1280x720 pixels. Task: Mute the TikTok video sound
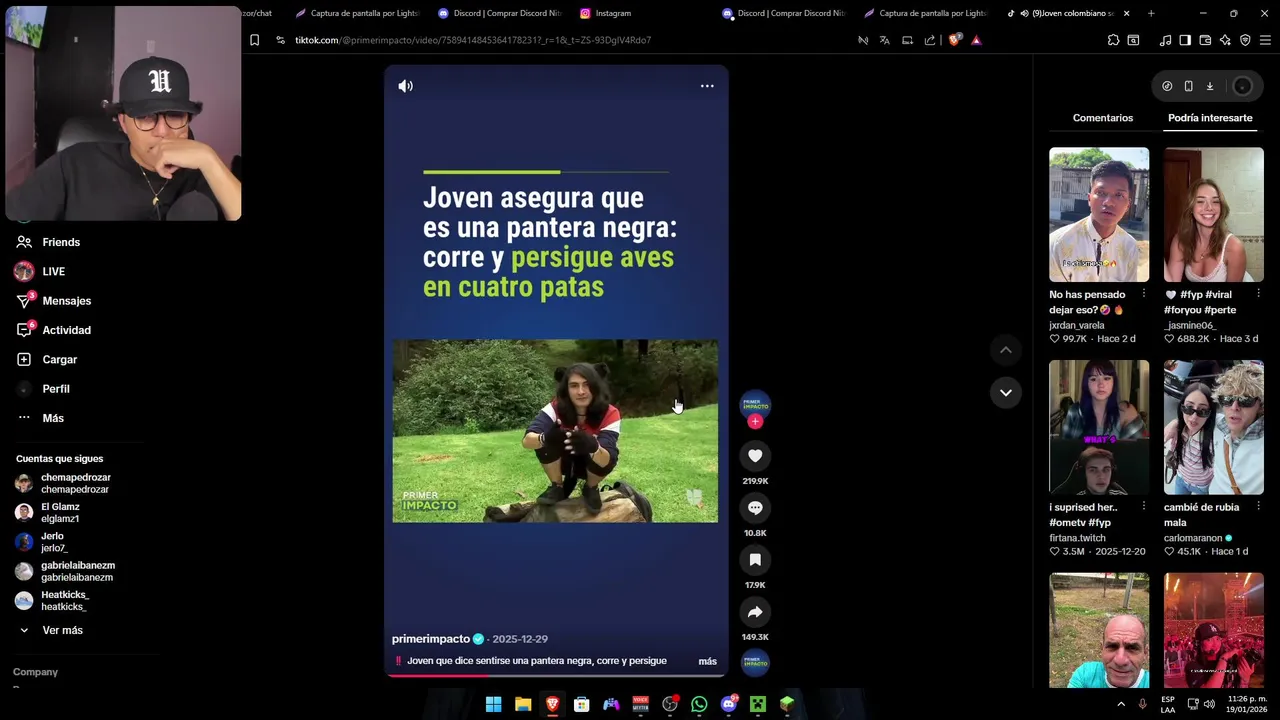(405, 86)
